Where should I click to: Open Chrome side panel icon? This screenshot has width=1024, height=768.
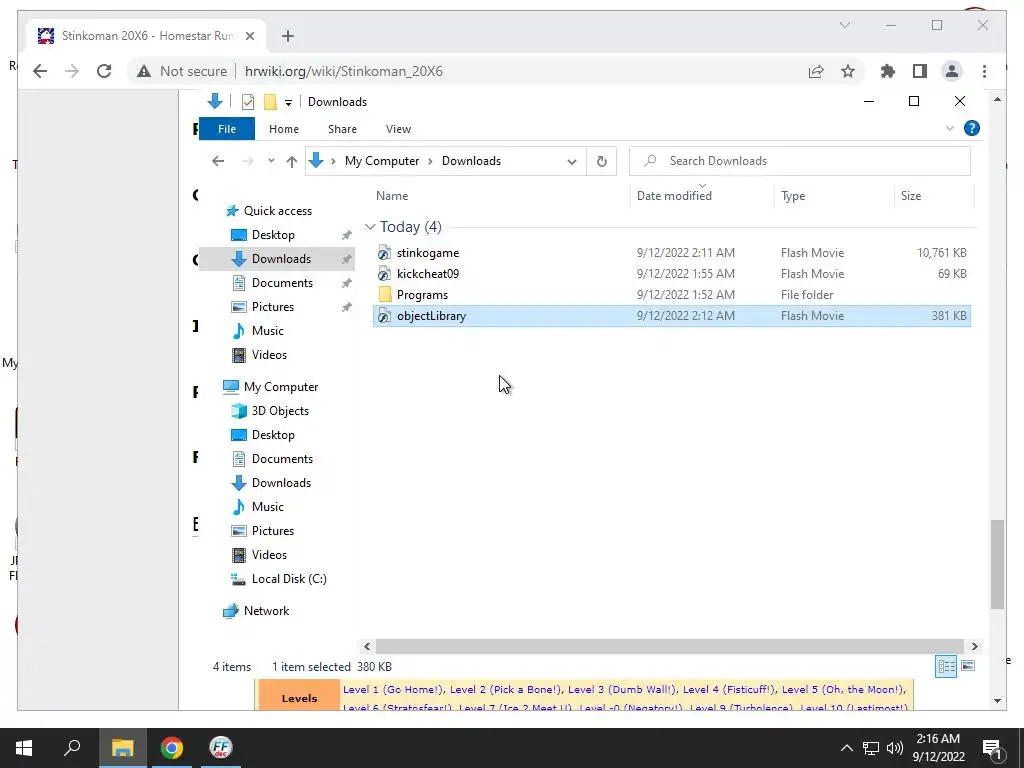click(920, 71)
